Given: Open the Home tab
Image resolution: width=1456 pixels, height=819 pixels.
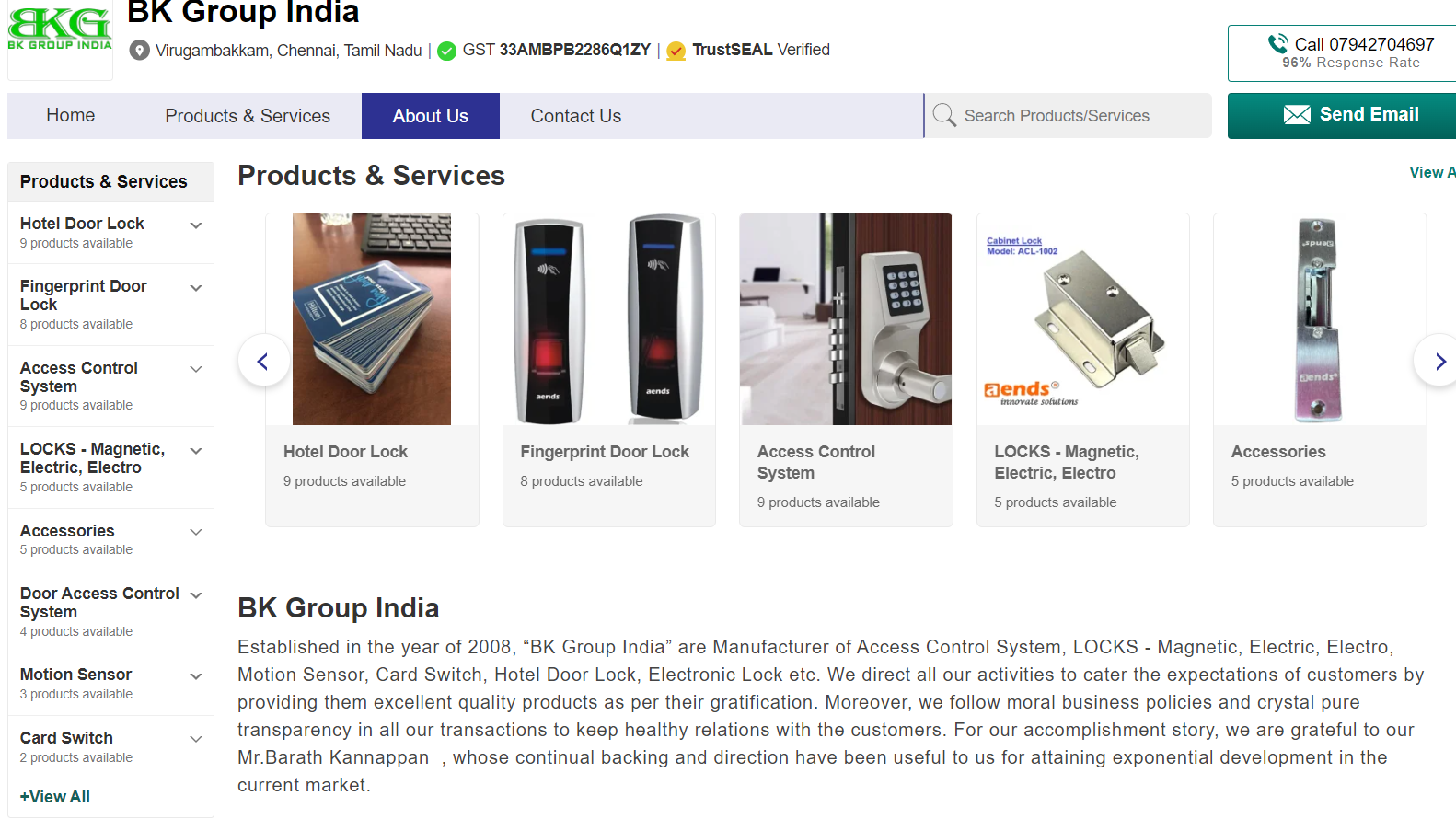Looking at the screenshot, I should 71,115.
